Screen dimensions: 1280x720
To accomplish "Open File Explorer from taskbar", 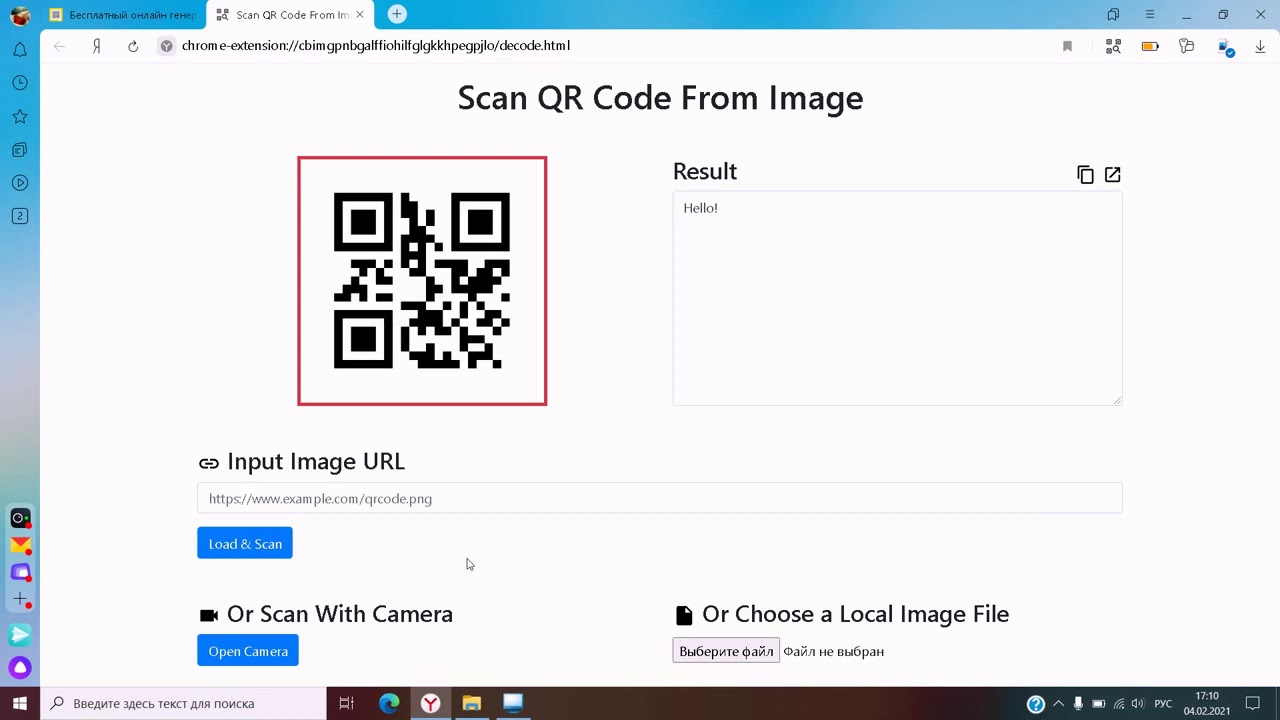I will pos(471,704).
